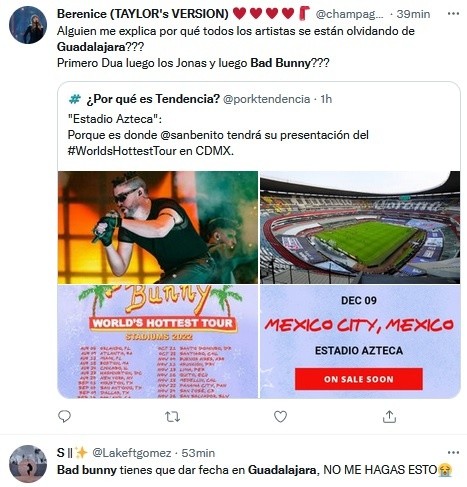
Task: Open the share icon under the tweet
Action: (389, 417)
